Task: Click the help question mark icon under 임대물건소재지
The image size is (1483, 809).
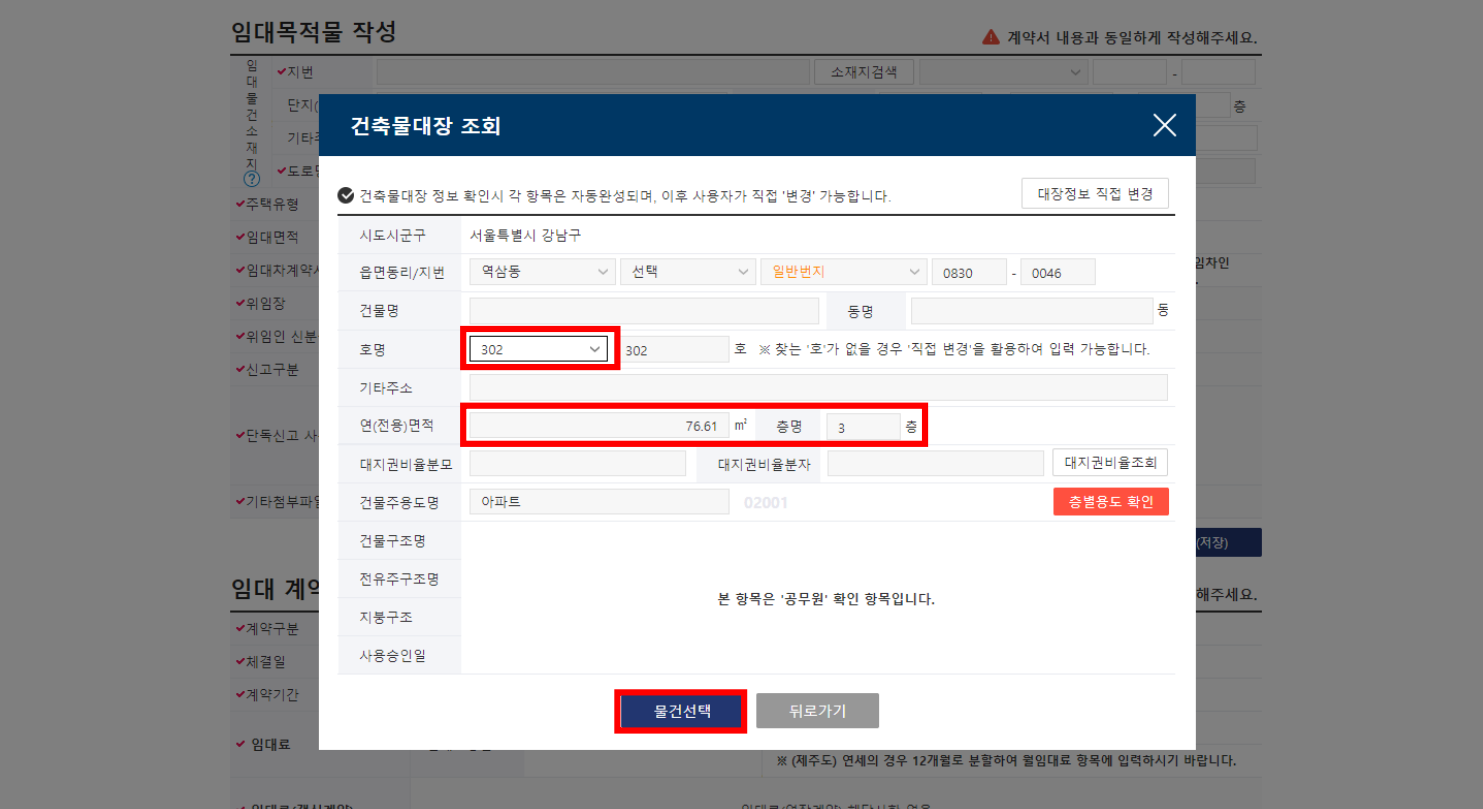Action: [252, 179]
